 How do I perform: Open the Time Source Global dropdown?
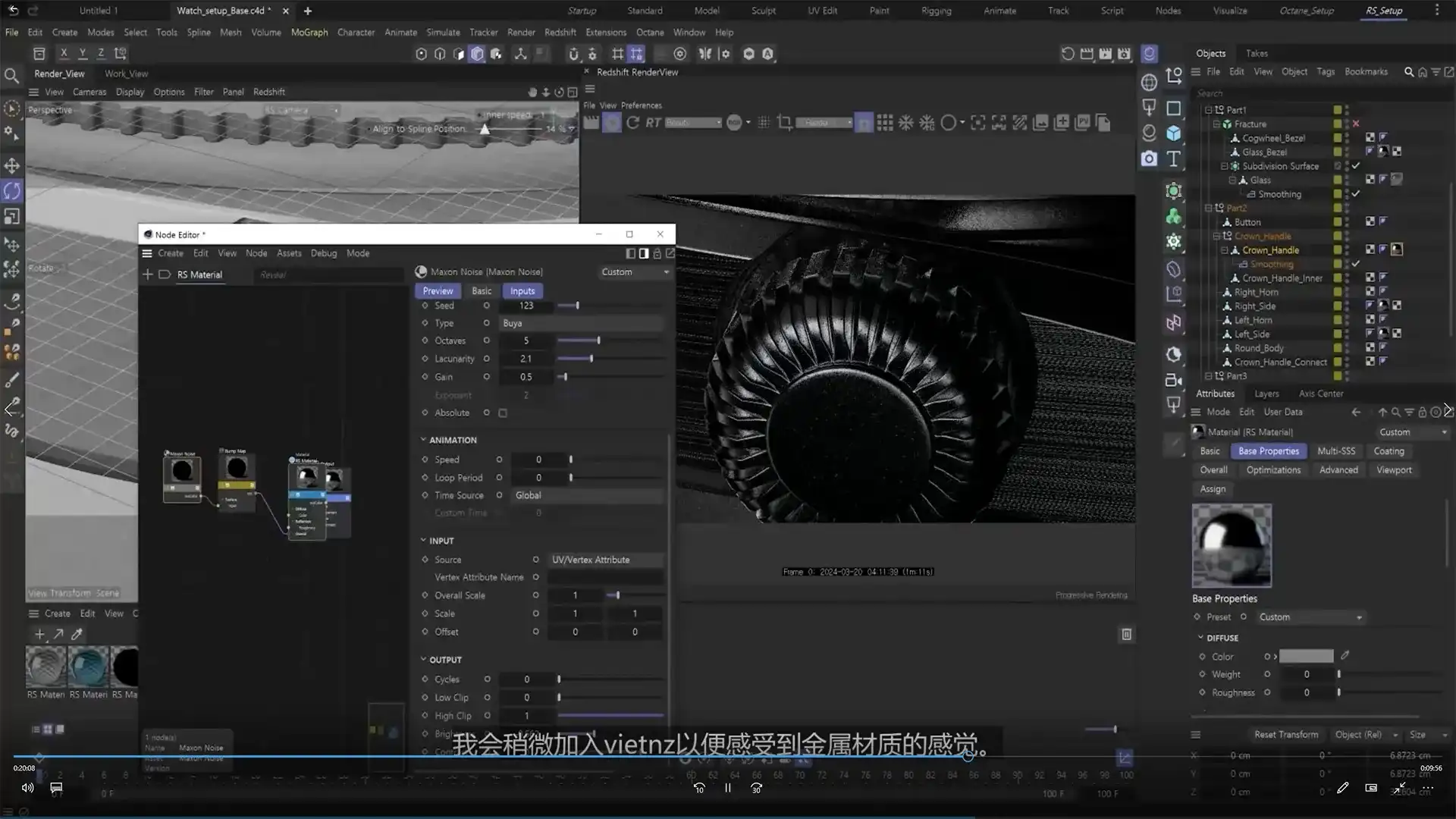coord(588,495)
